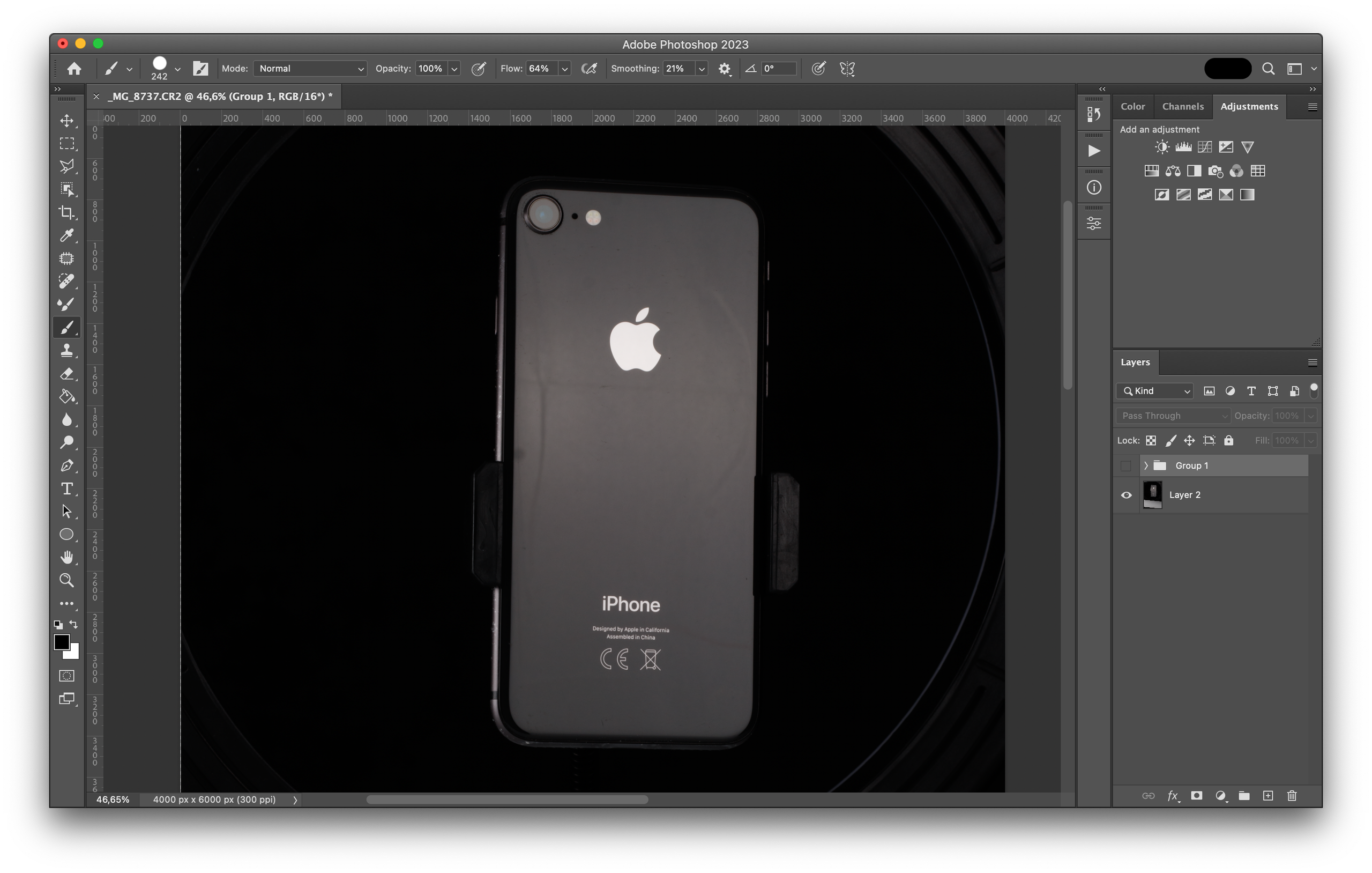Show the Group 1 layer visibility
1372x873 pixels.
click(x=1126, y=466)
